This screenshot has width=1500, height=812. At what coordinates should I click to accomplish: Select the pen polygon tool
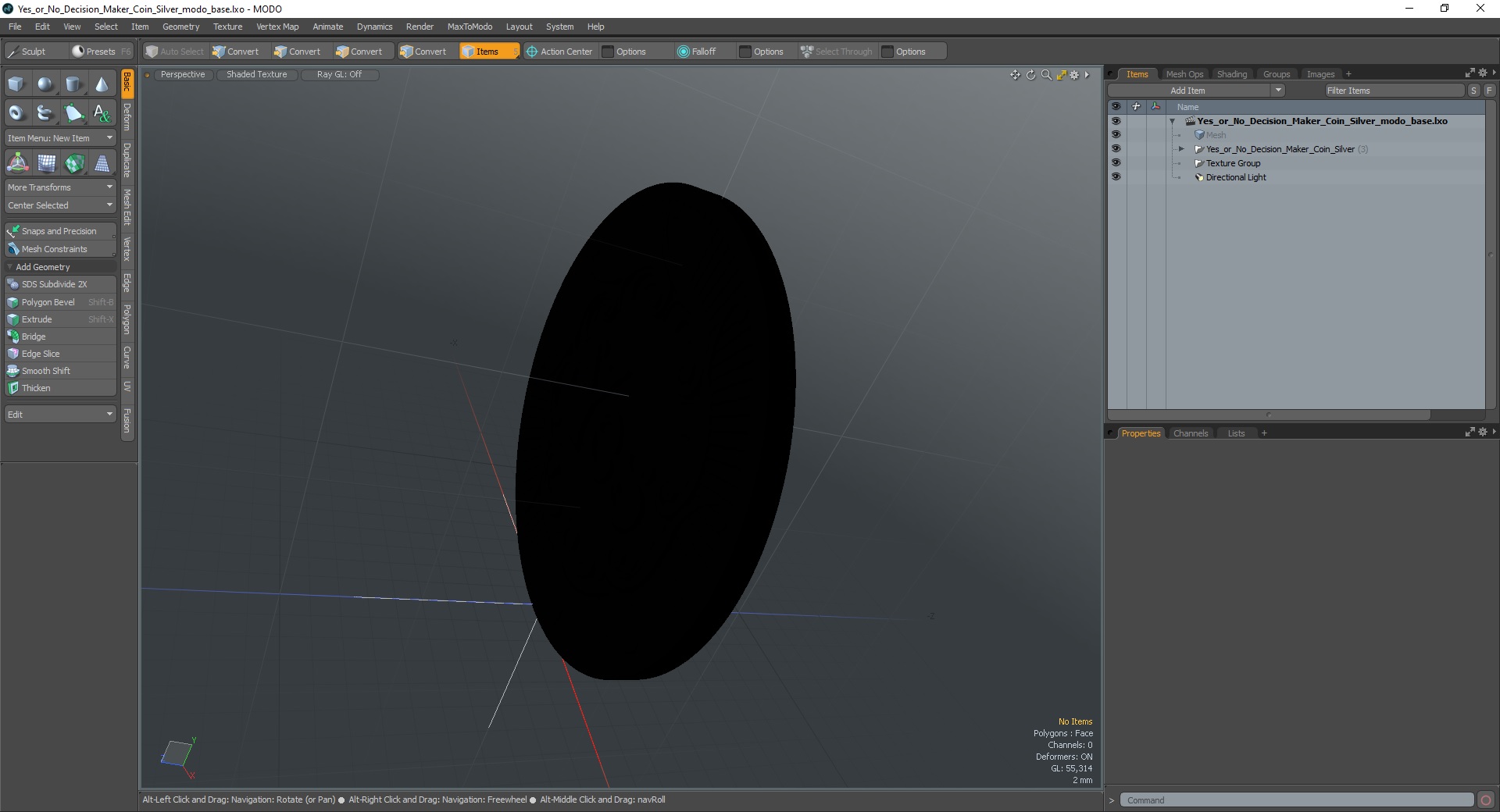point(73,113)
